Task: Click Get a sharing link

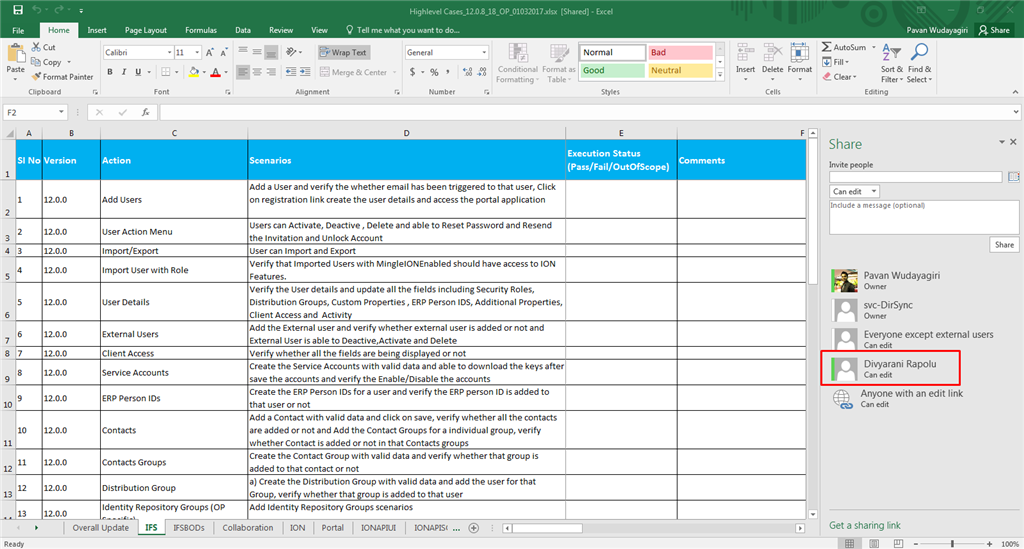Action: click(x=865, y=525)
